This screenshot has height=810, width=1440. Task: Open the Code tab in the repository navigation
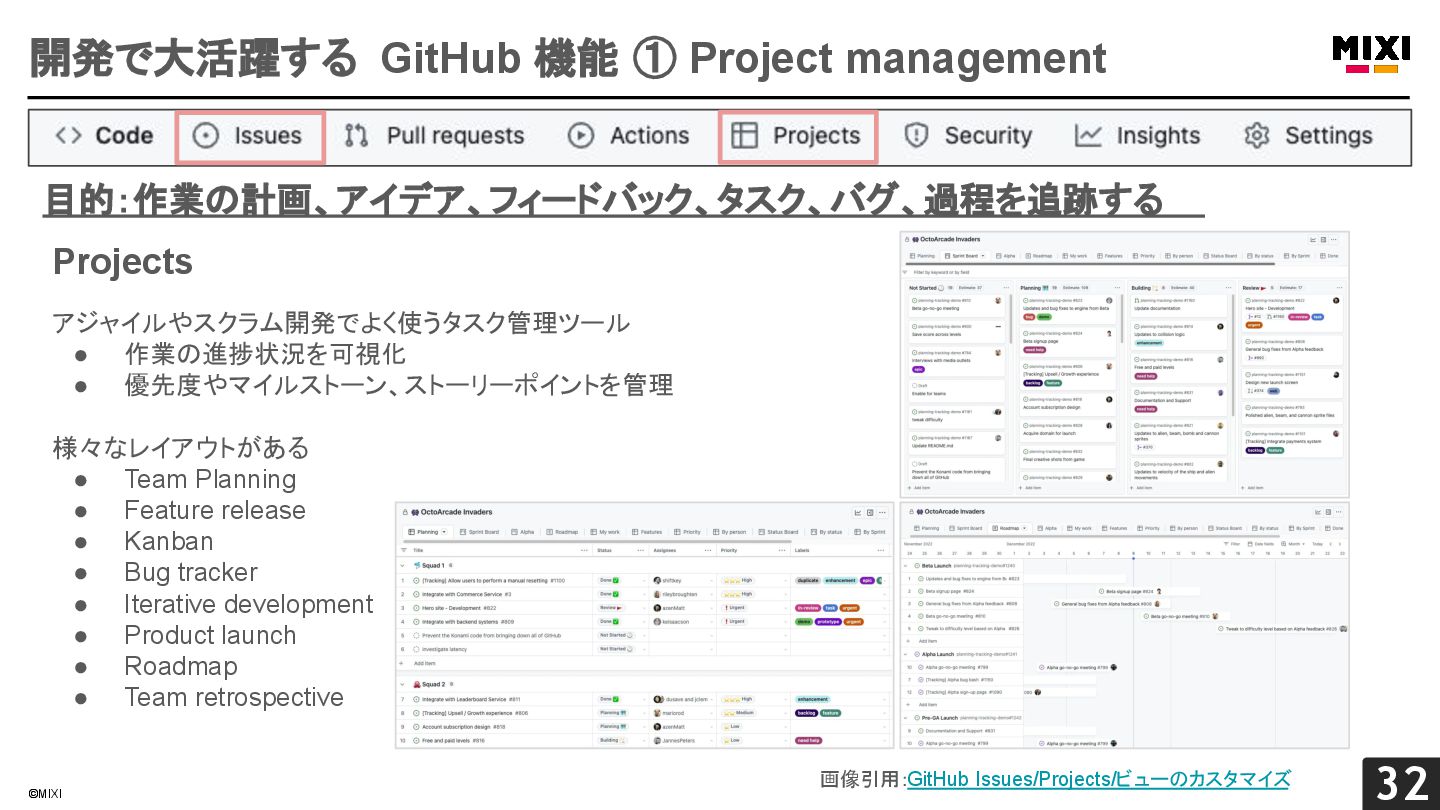tap(104, 136)
